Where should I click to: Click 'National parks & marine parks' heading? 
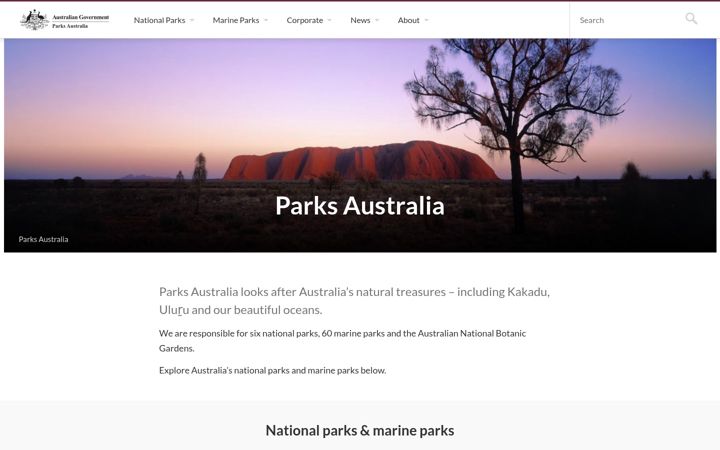tap(360, 430)
